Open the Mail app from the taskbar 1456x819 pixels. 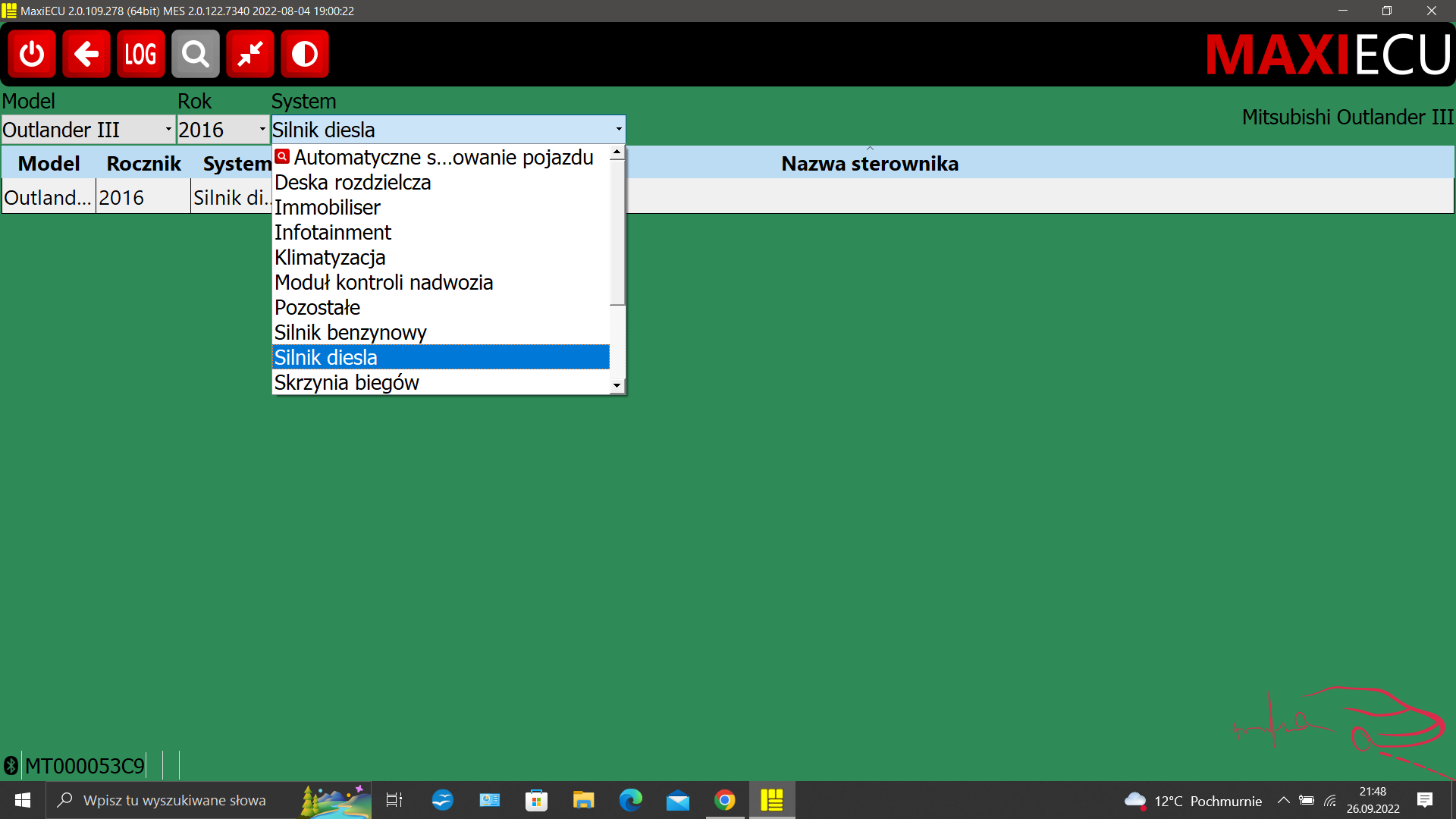[677, 800]
